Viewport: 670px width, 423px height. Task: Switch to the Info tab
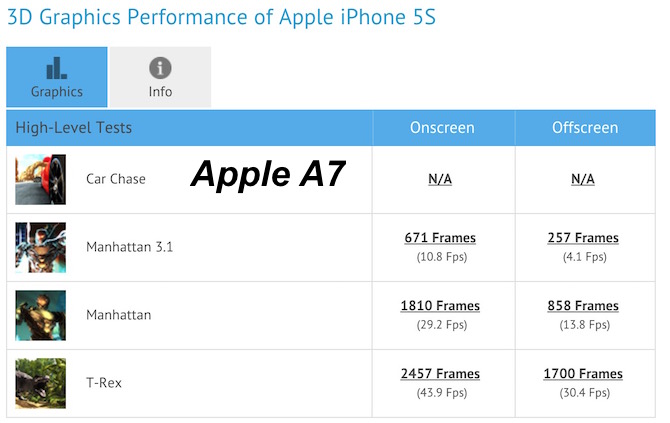(160, 77)
